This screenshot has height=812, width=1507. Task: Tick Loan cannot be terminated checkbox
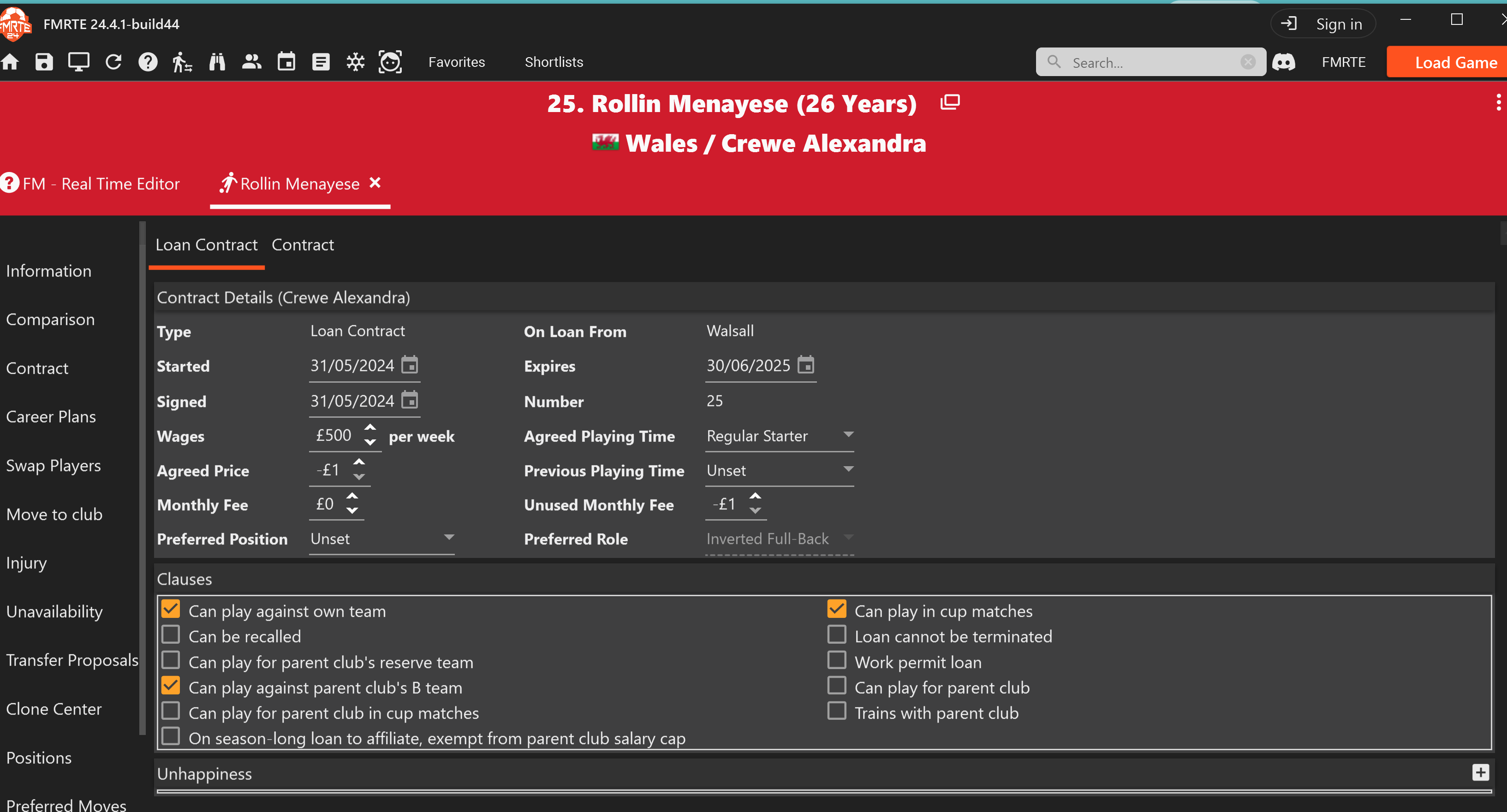point(837,635)
